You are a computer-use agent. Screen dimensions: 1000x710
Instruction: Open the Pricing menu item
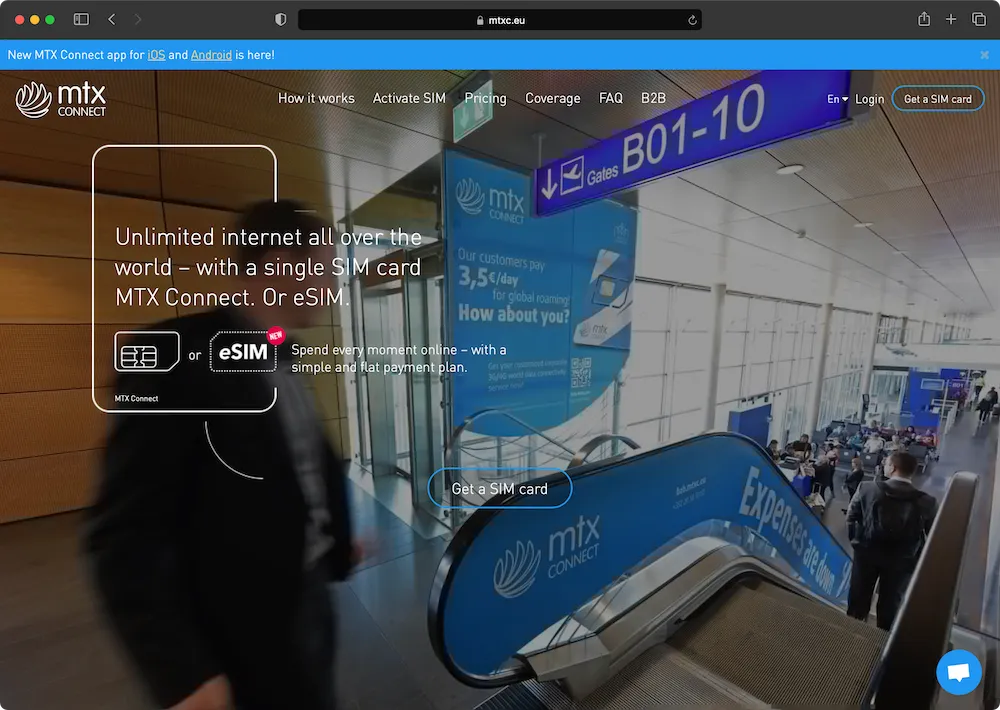point(485,98)
